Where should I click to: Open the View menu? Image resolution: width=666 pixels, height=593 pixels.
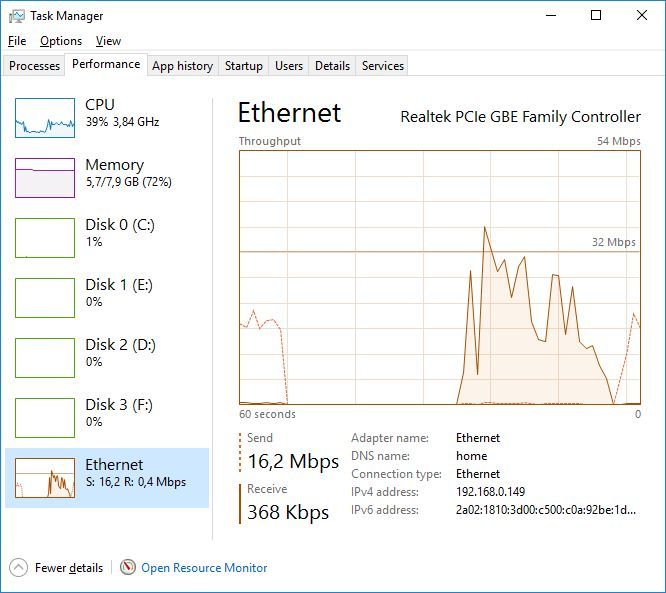point(108,41)
